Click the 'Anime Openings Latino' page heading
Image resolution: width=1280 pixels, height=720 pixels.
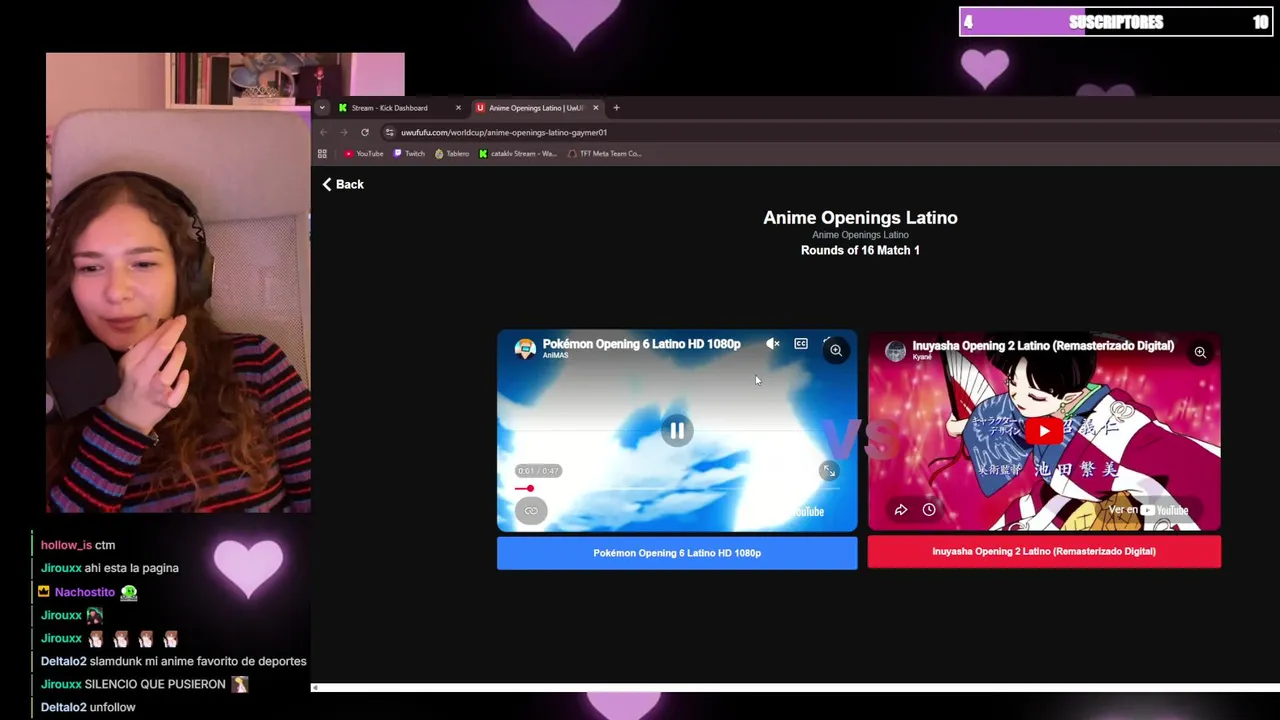pyautogui.click(x=860, y=218)
